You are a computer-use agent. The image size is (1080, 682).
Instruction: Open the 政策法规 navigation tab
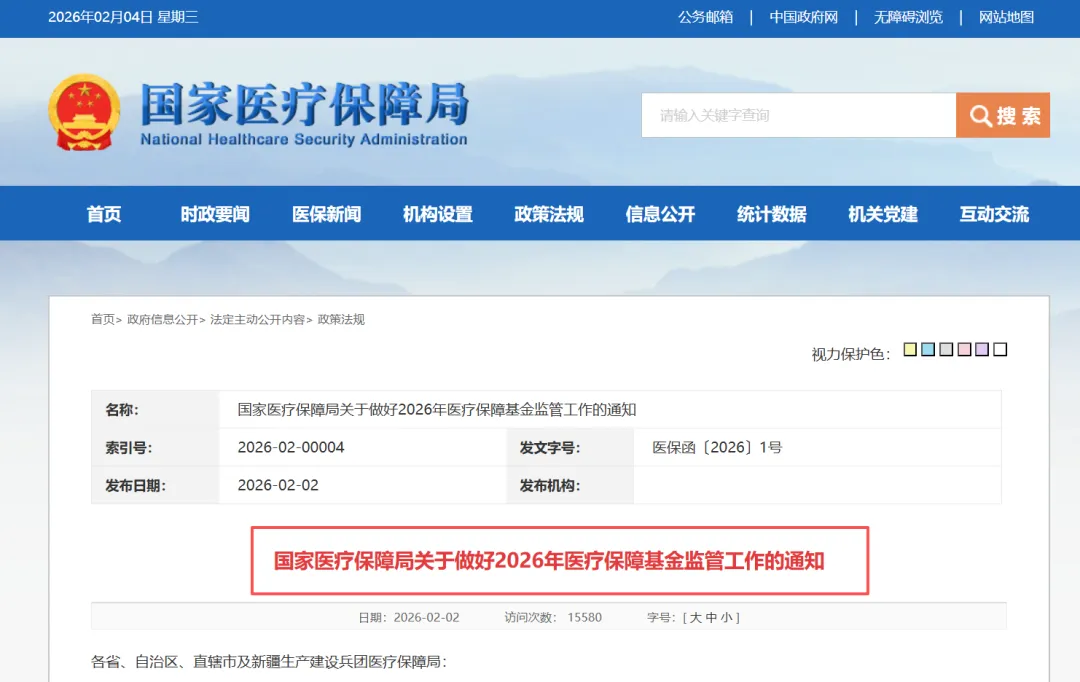[x=547, y=213]
